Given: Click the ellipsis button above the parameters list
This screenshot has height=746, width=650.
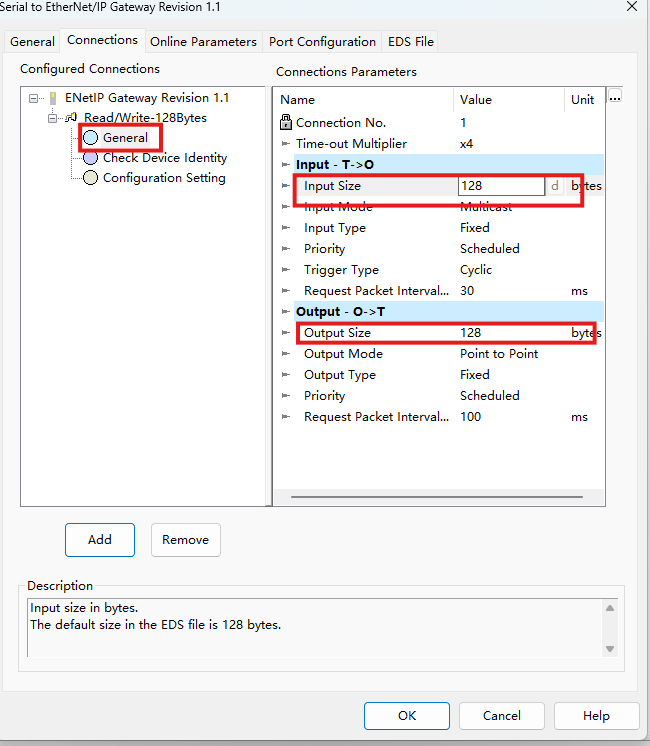Looking at the screenshot, I should pyautogui.click(x=615, y=97).
